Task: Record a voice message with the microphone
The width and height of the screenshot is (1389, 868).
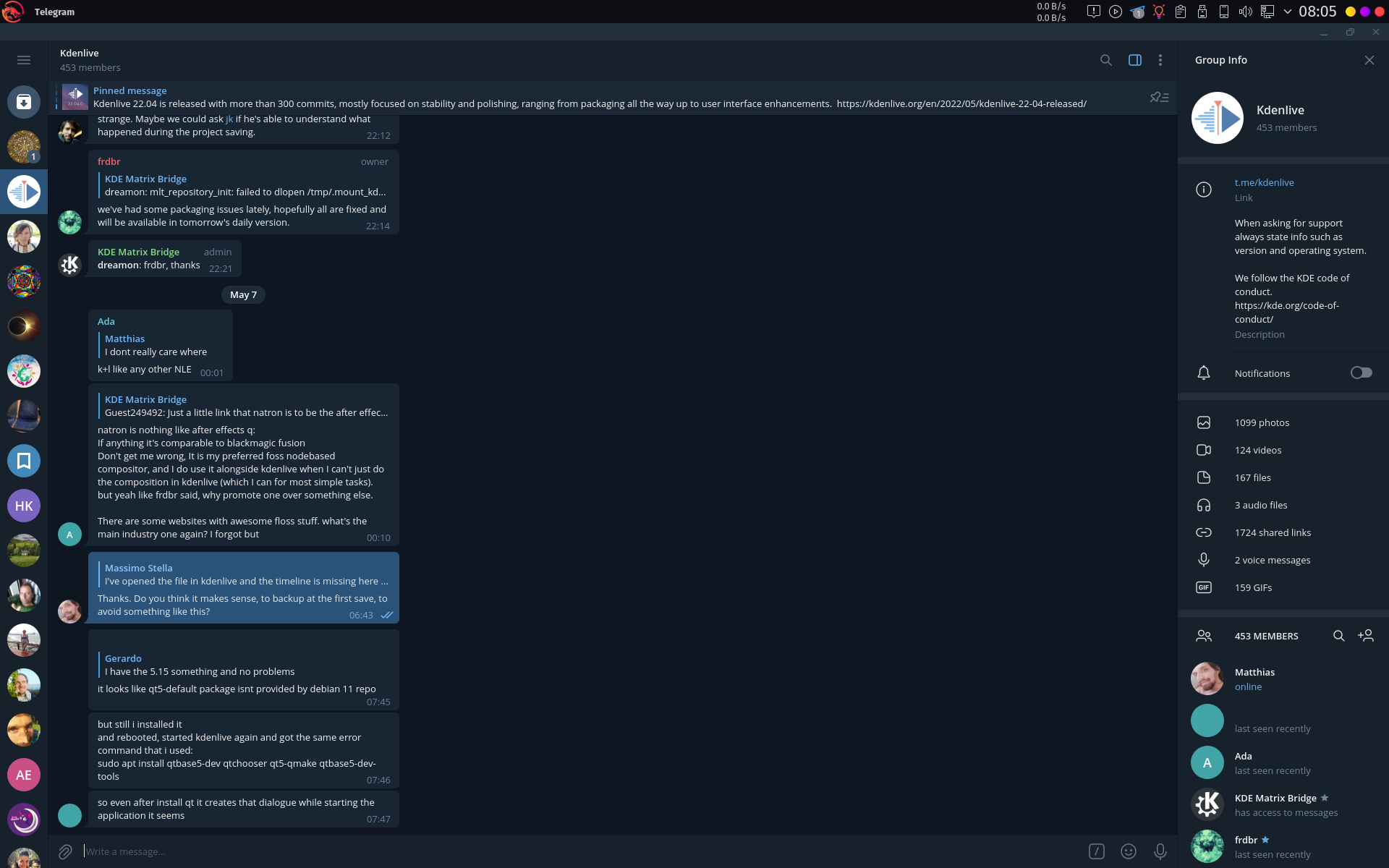Action: click(1160, 851)
